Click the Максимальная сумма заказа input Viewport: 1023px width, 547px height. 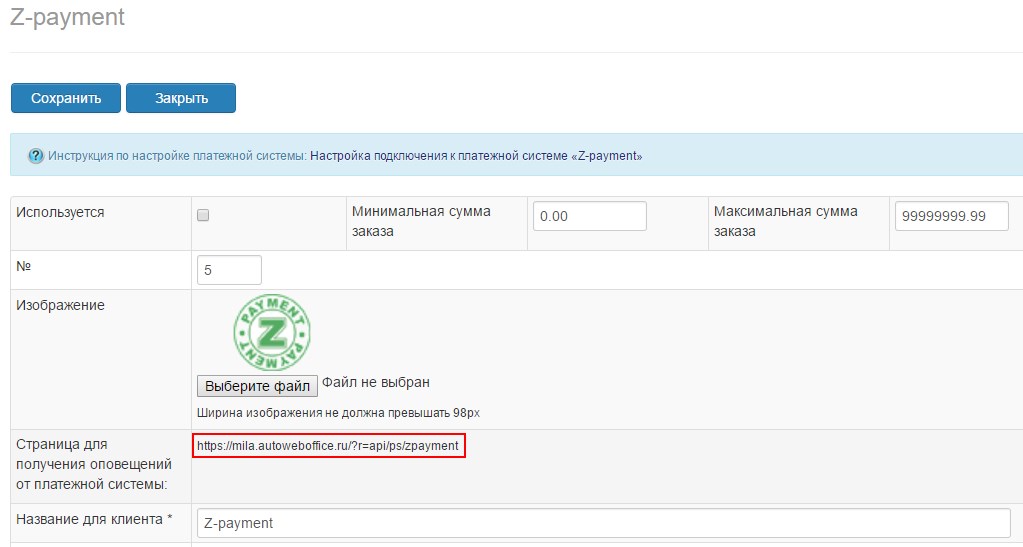click(x=951, y=216)
